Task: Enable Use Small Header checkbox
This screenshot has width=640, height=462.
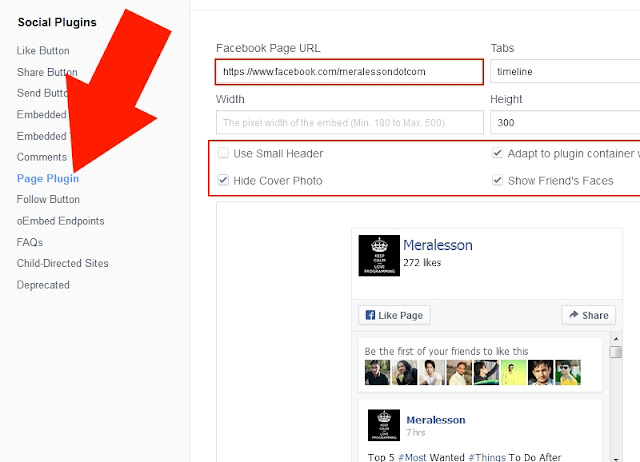Action: pyautogui.click(x=223, y=153)
